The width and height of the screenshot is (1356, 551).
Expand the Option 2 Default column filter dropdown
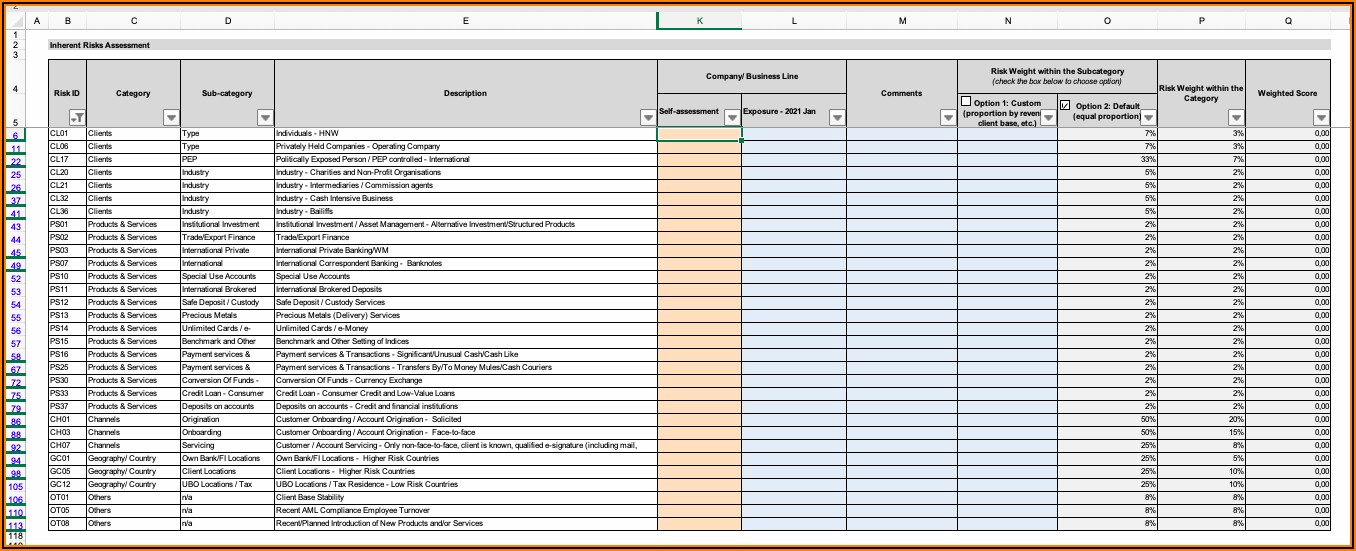[1148, 118]
